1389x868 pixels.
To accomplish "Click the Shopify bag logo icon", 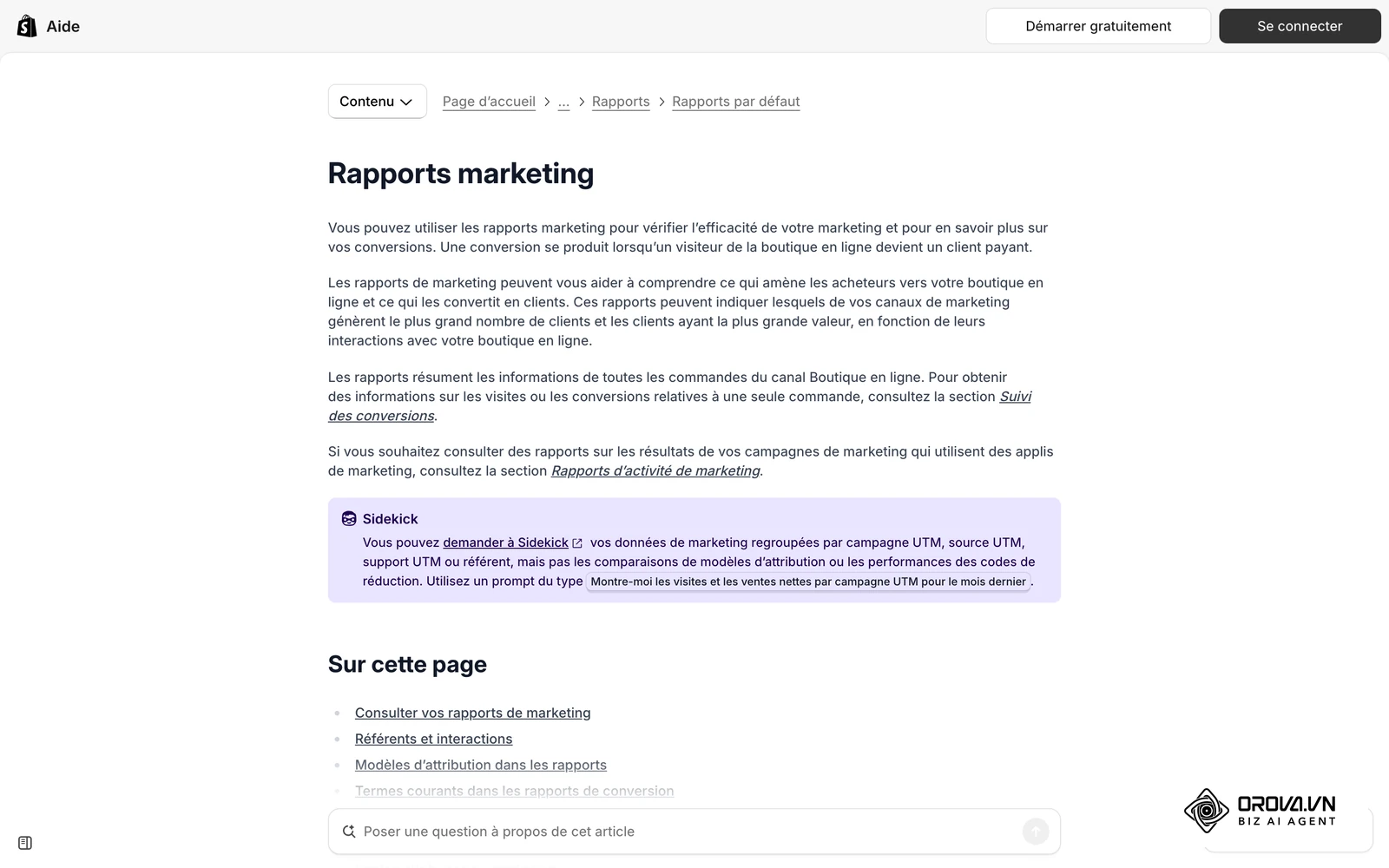I will [x=27, y=26].
